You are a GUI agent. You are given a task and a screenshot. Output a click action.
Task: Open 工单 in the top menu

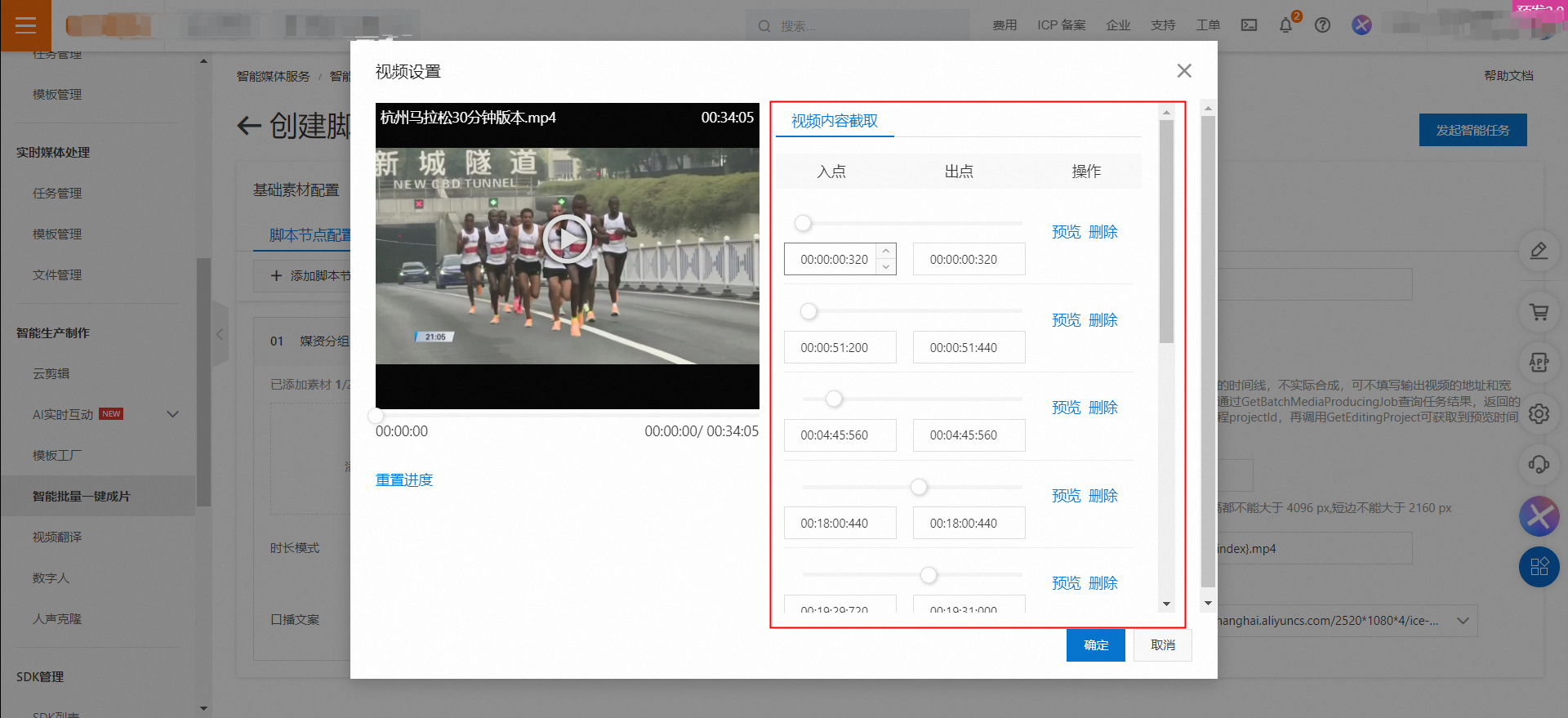click(1208, 25)
